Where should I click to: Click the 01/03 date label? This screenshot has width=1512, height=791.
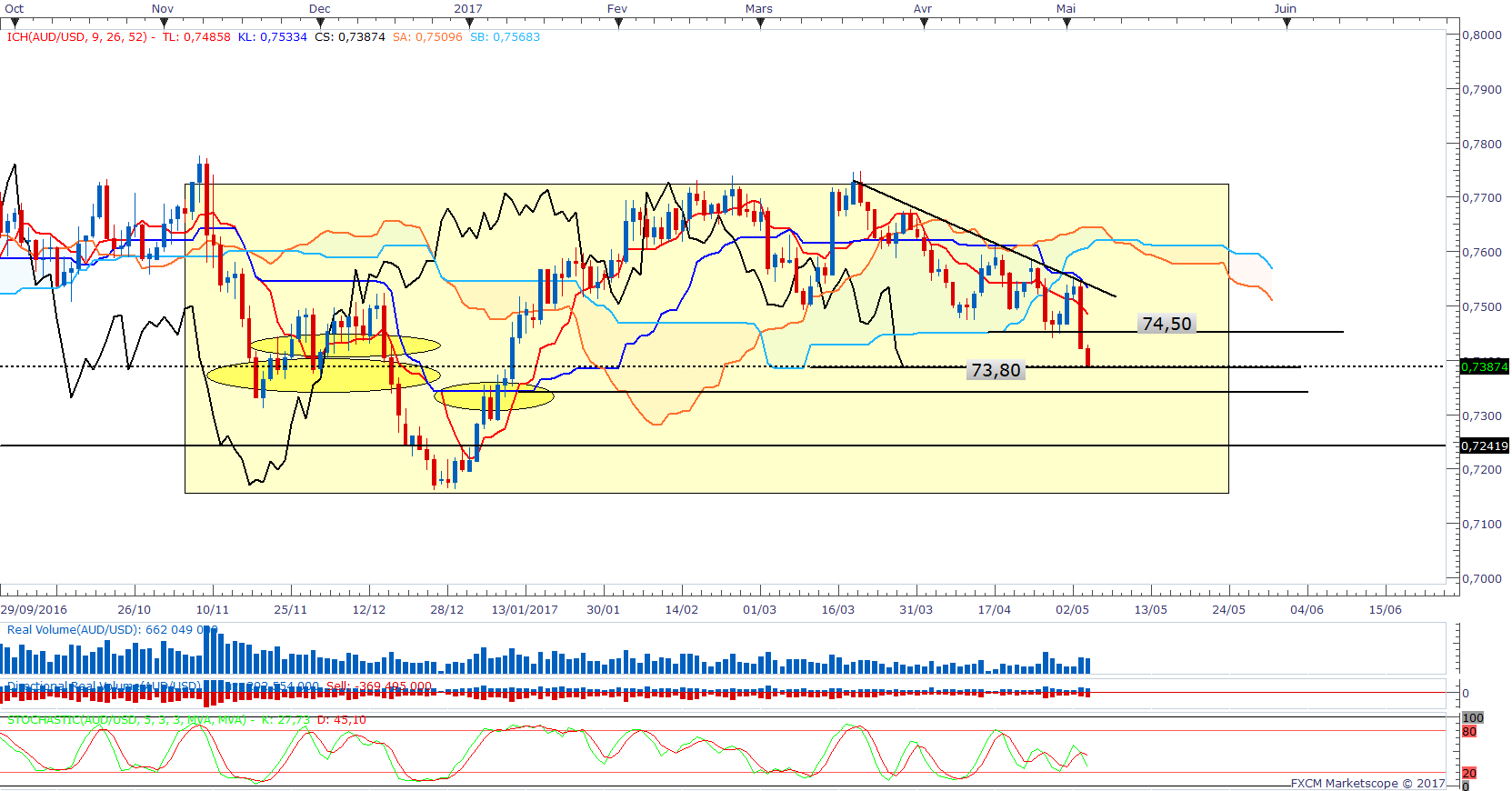coord(760,610)
